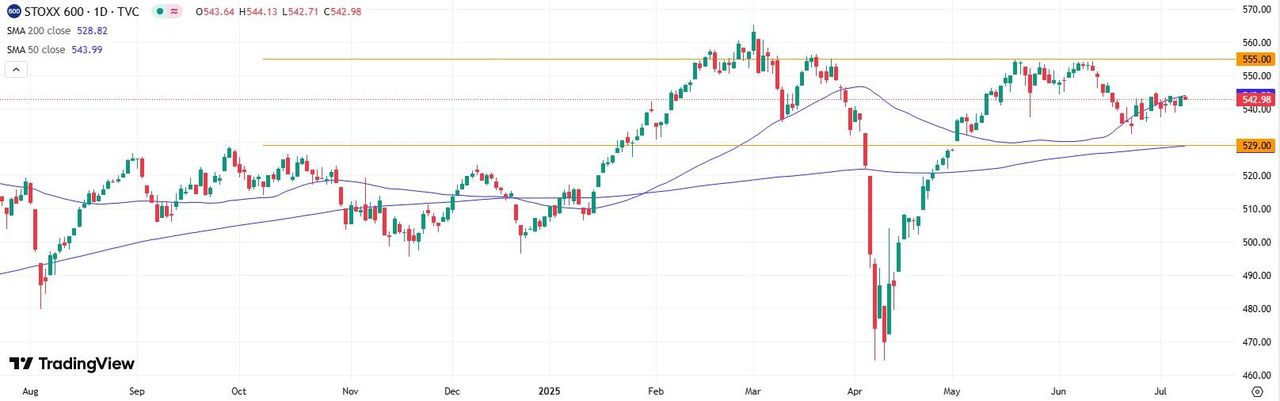The height and width of the screenshot is (401, 1280).
Task: Click the 570.00 price scale label
Action: tap(1255, 10)
